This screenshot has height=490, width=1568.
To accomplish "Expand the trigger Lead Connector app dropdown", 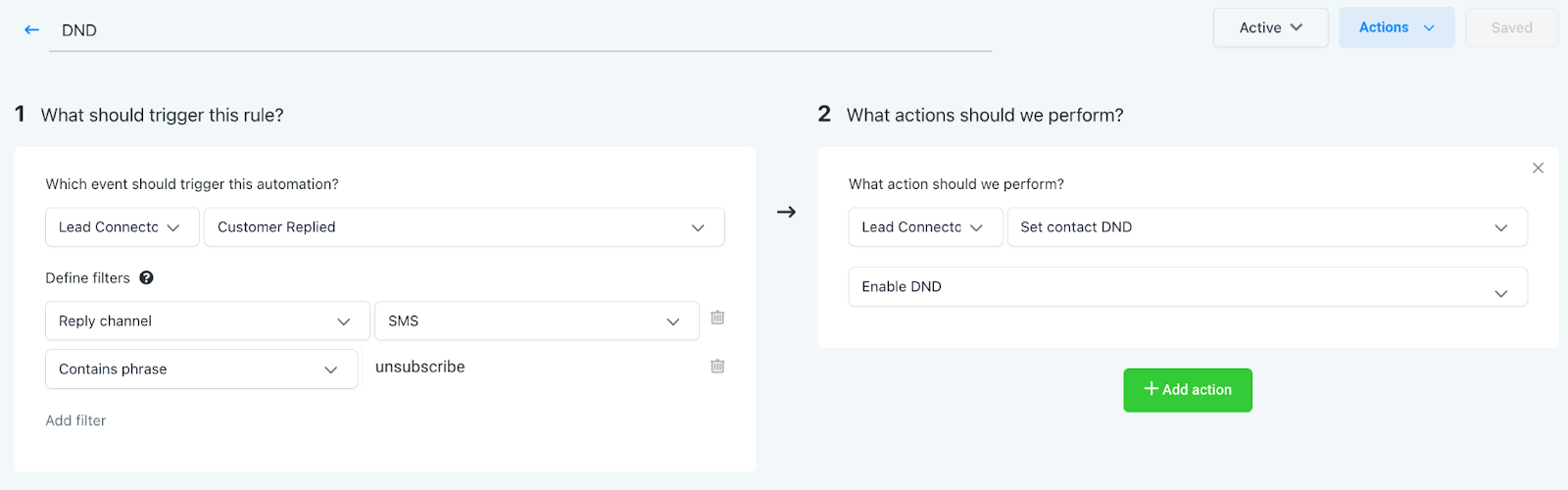I will pos(122,227).
